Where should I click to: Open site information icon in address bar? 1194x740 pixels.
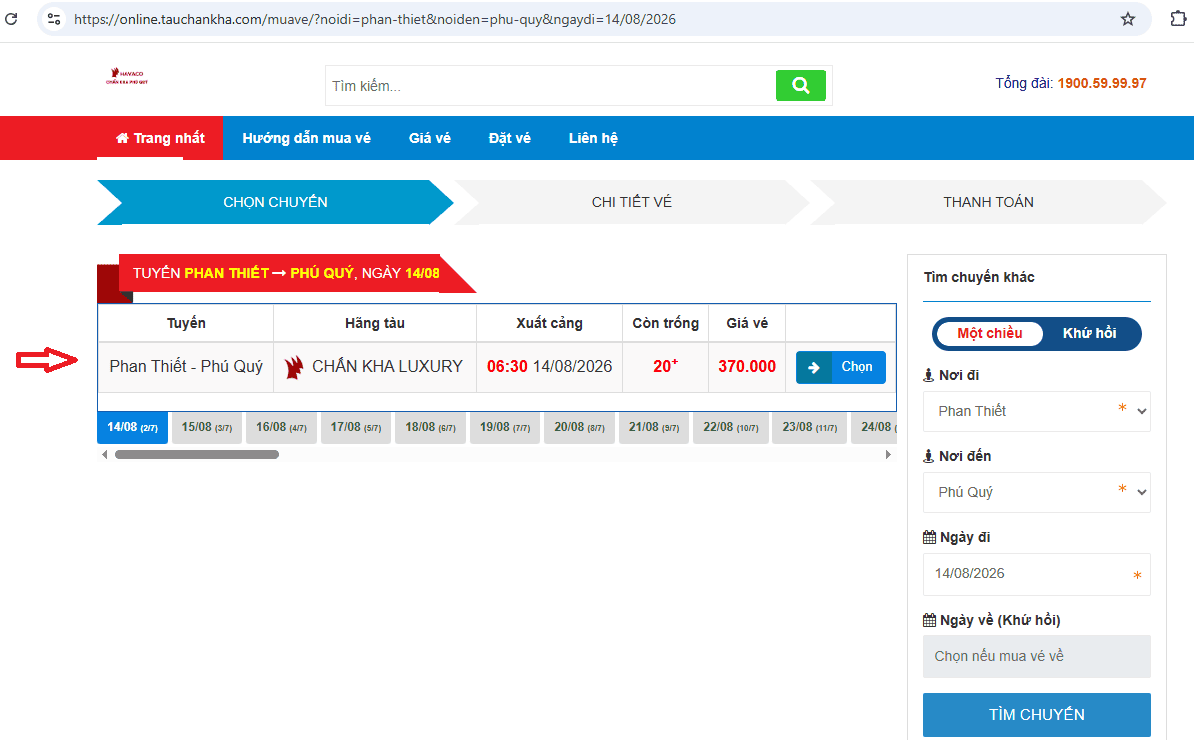53,19
